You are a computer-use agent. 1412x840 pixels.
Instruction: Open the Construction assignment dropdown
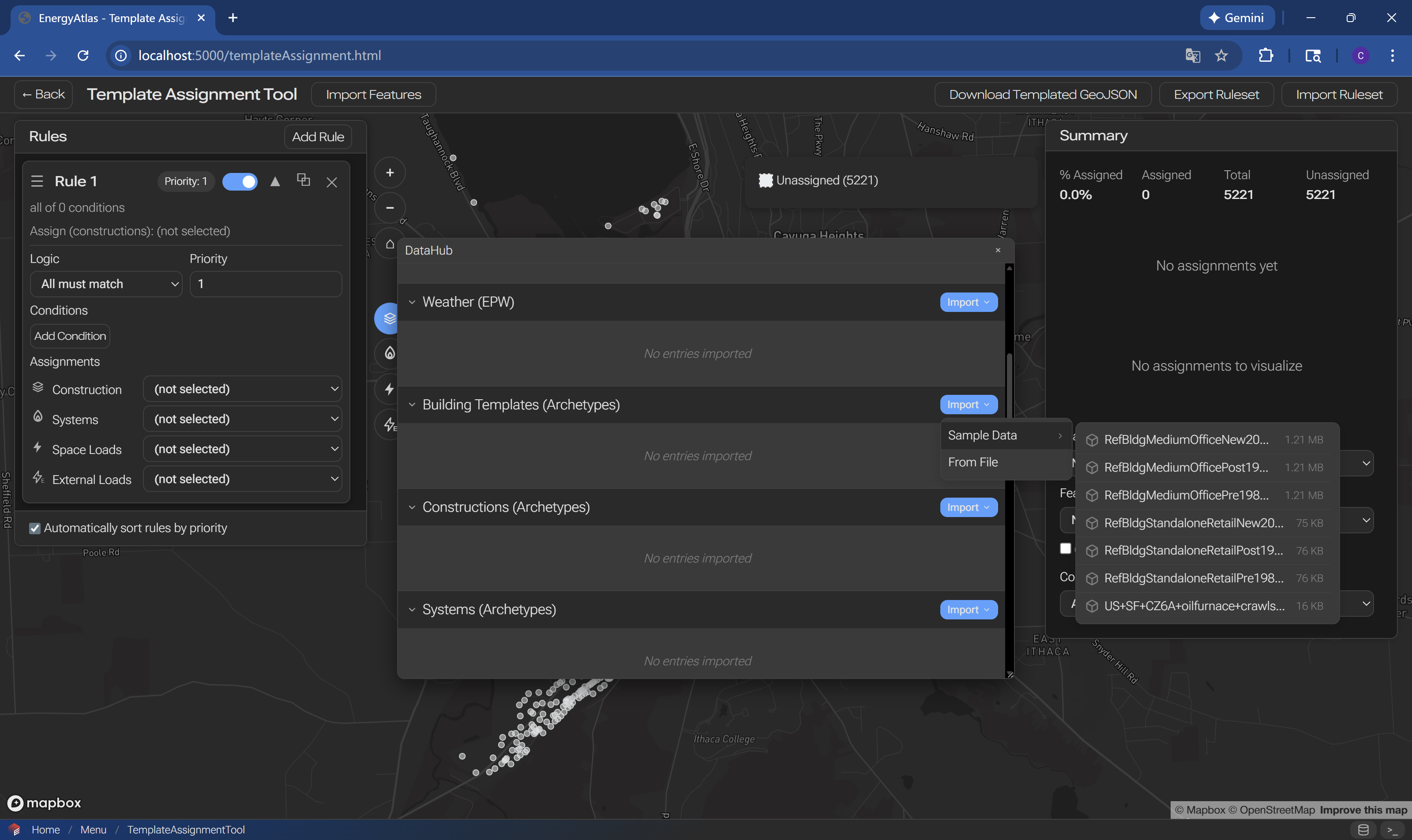243,389
